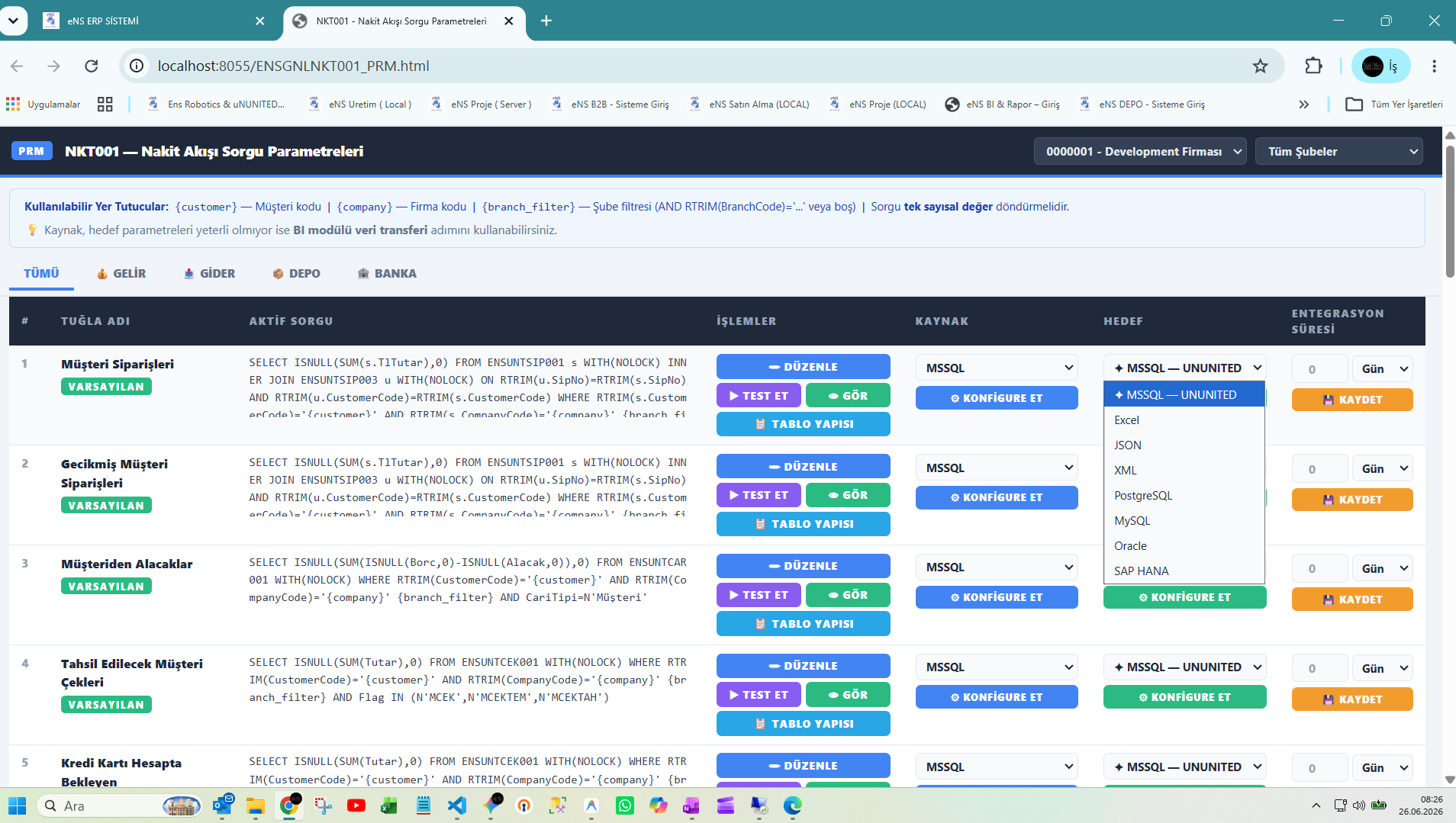Click KAYDET for Müşteri Siparişleri row
The height and width of the screenshot is (823, 1456).
pyautogui.click(x=1352, y=400)
